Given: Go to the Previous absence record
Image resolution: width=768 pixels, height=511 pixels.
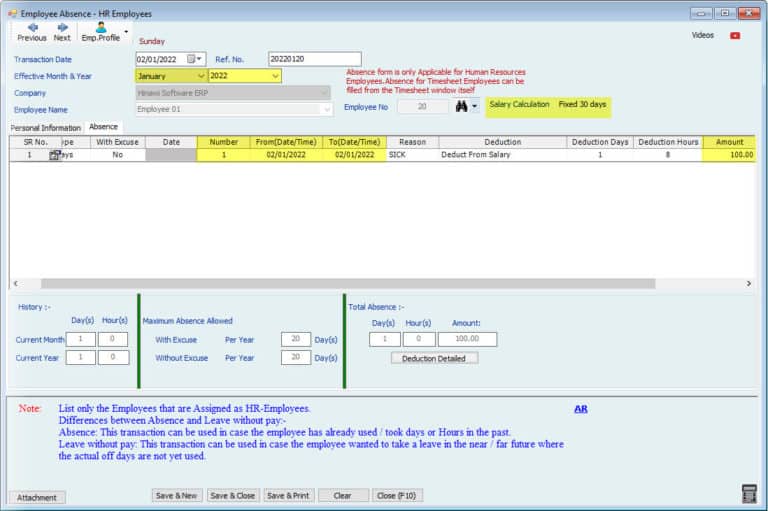Looking at the screenshot, I should (x=31, y=32).
